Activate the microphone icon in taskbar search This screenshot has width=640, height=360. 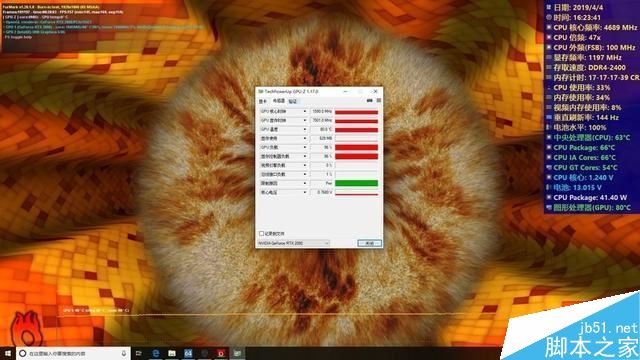coord(124,353)
